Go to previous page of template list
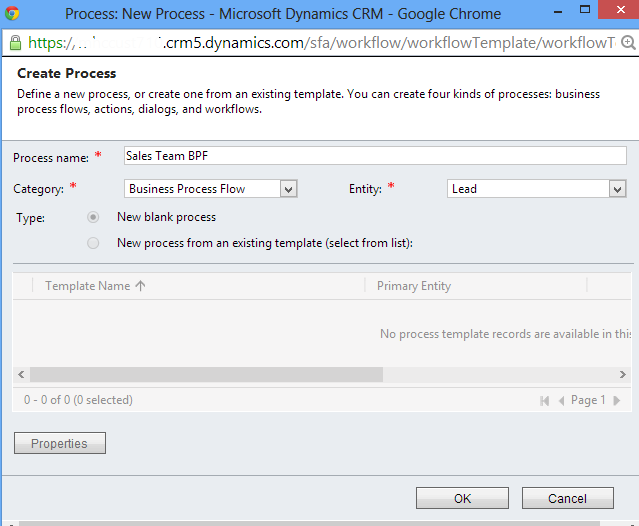 click(560, 400)
